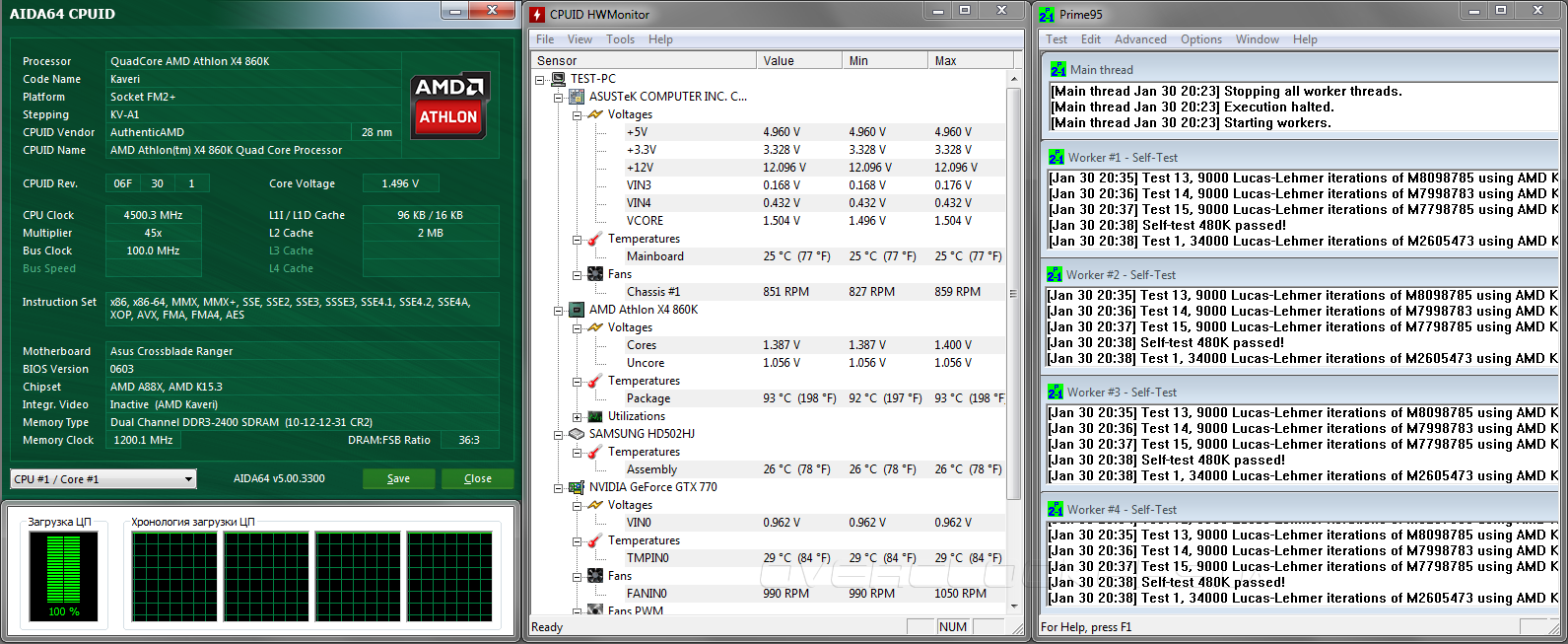Click the Value column header

800,61
